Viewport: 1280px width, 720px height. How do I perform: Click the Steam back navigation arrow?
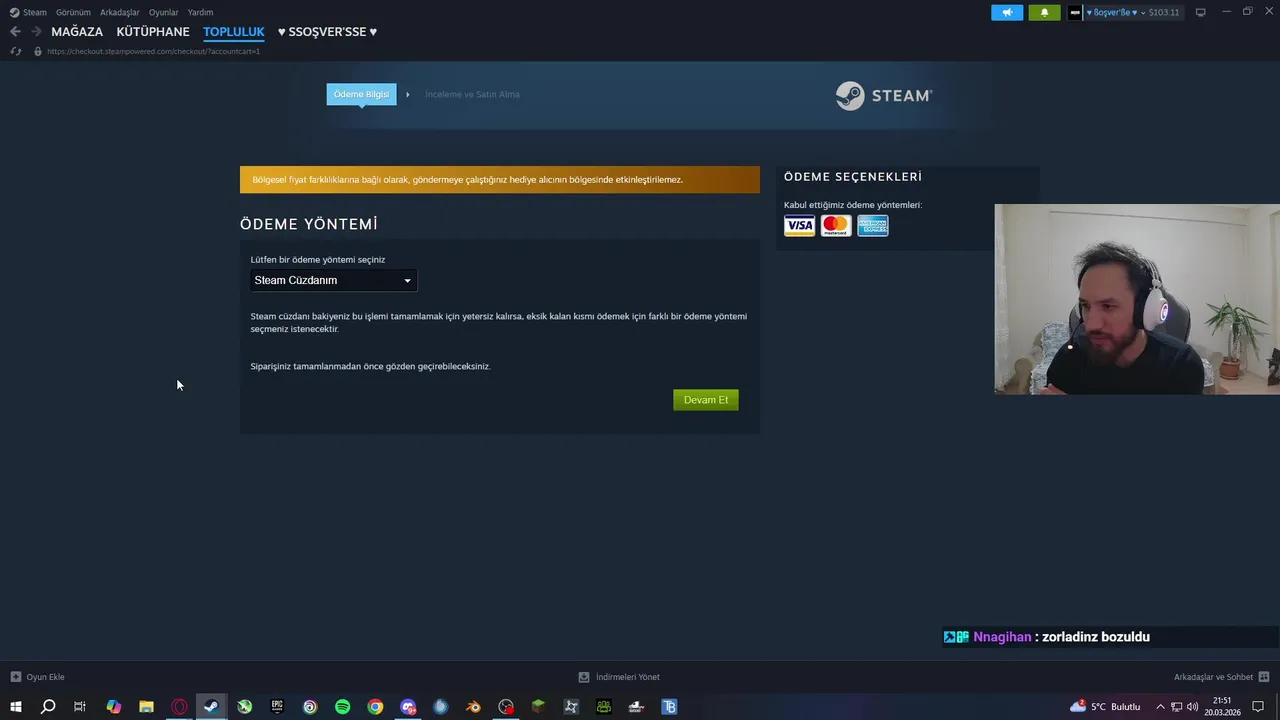[x=15, y=32]
